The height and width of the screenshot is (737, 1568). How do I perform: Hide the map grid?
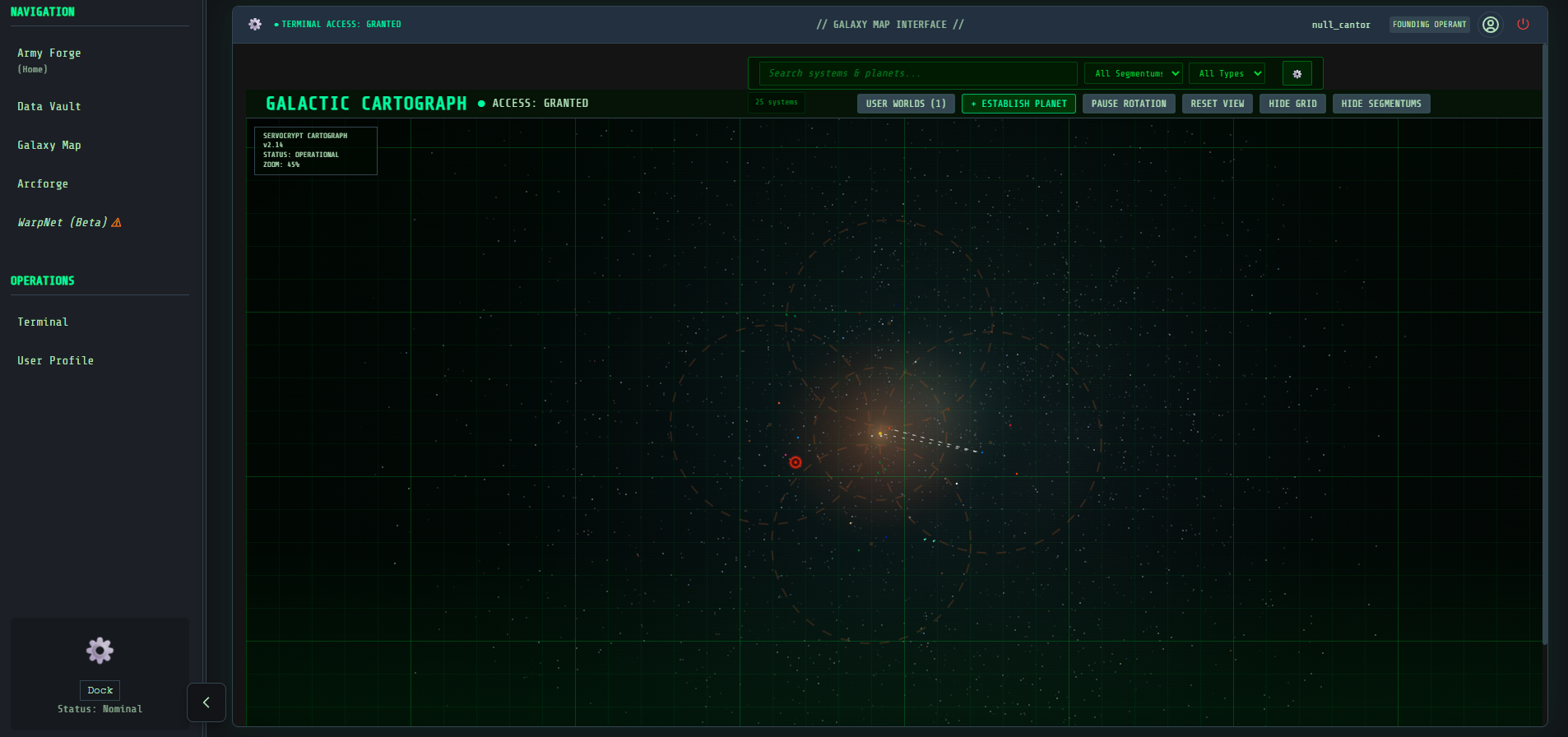click(1292, 104)
